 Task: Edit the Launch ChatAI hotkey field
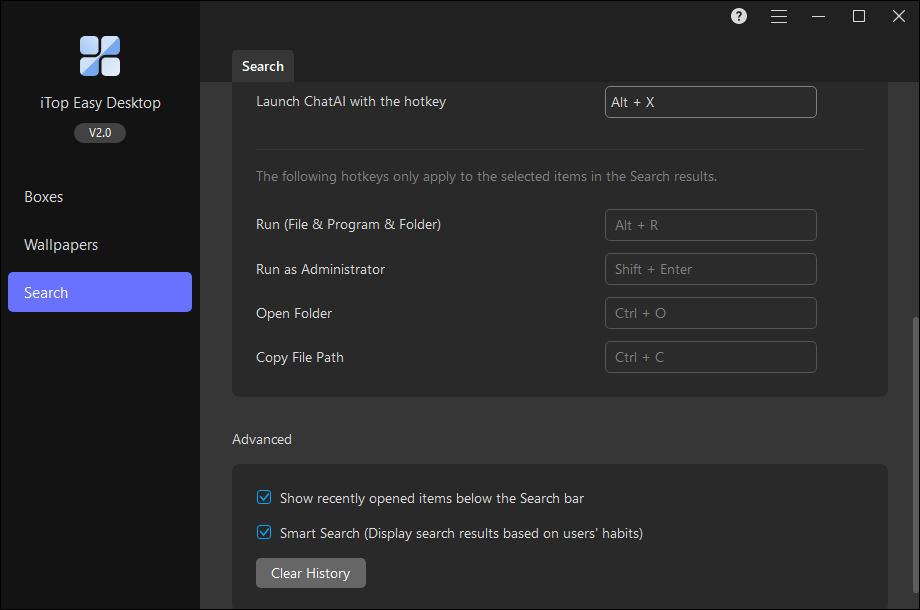710,102
